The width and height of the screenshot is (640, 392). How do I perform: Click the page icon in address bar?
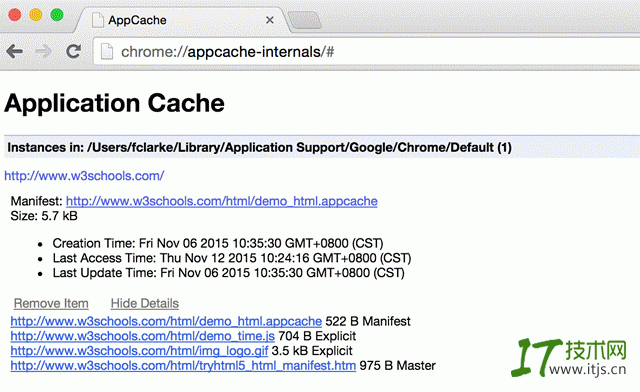click(107, 52)
